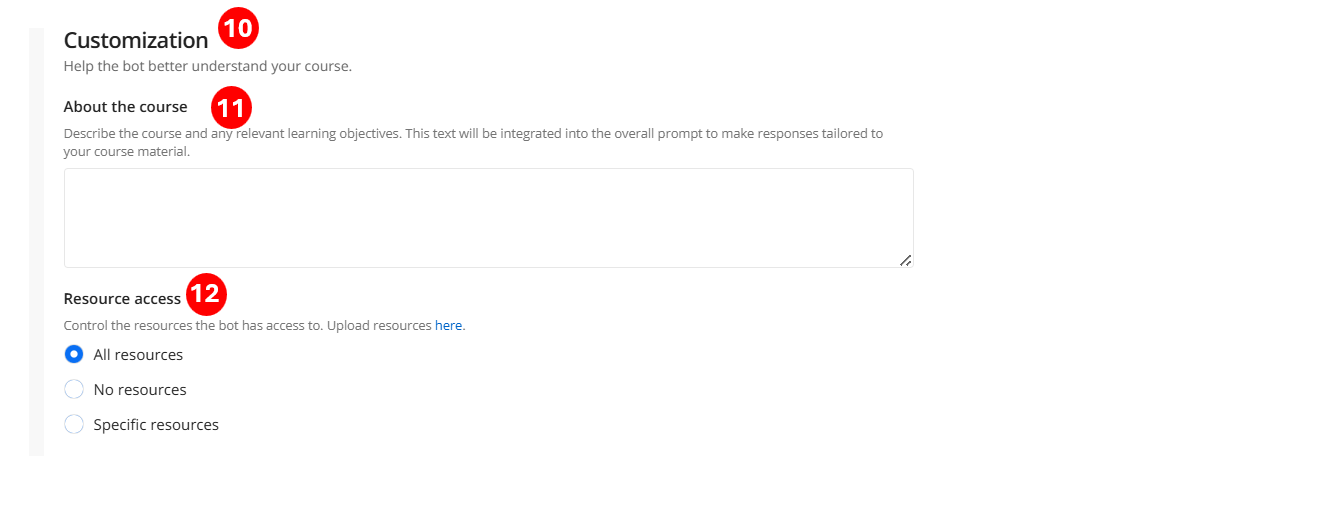
Task: Click the 'About the course' field label
Action: (x=125, y=107)
